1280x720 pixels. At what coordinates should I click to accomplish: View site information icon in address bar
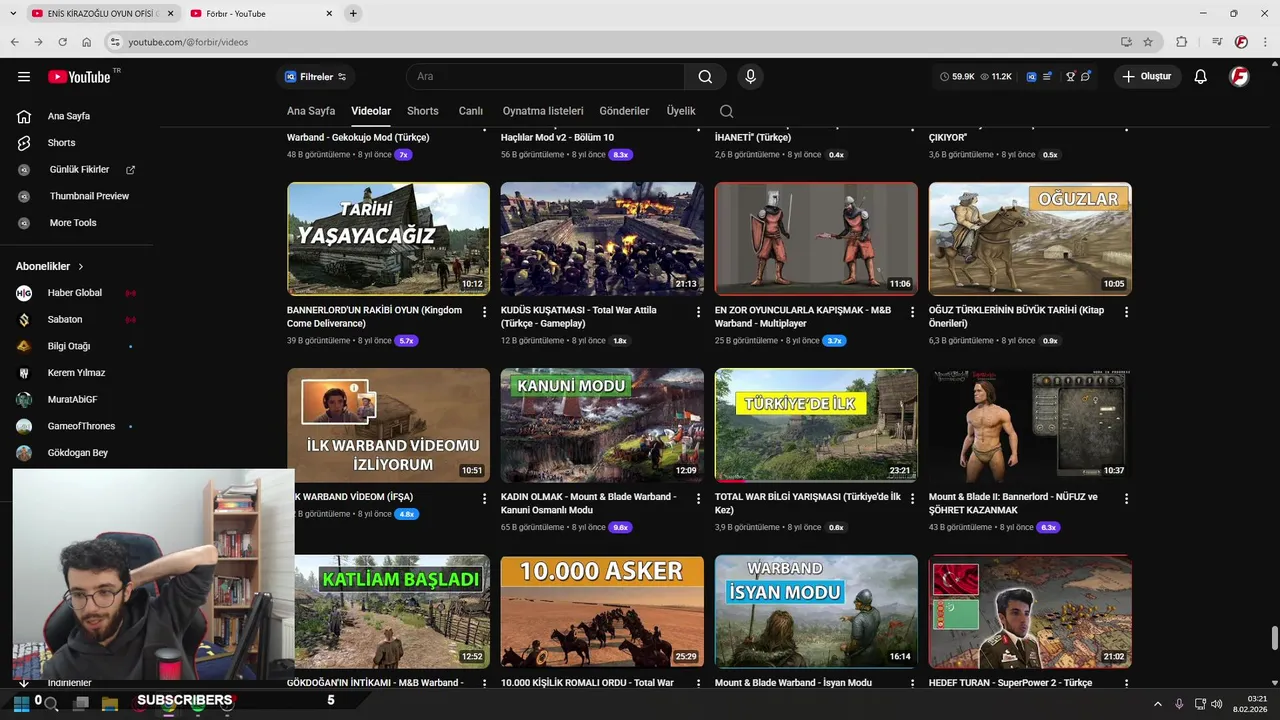115,42
